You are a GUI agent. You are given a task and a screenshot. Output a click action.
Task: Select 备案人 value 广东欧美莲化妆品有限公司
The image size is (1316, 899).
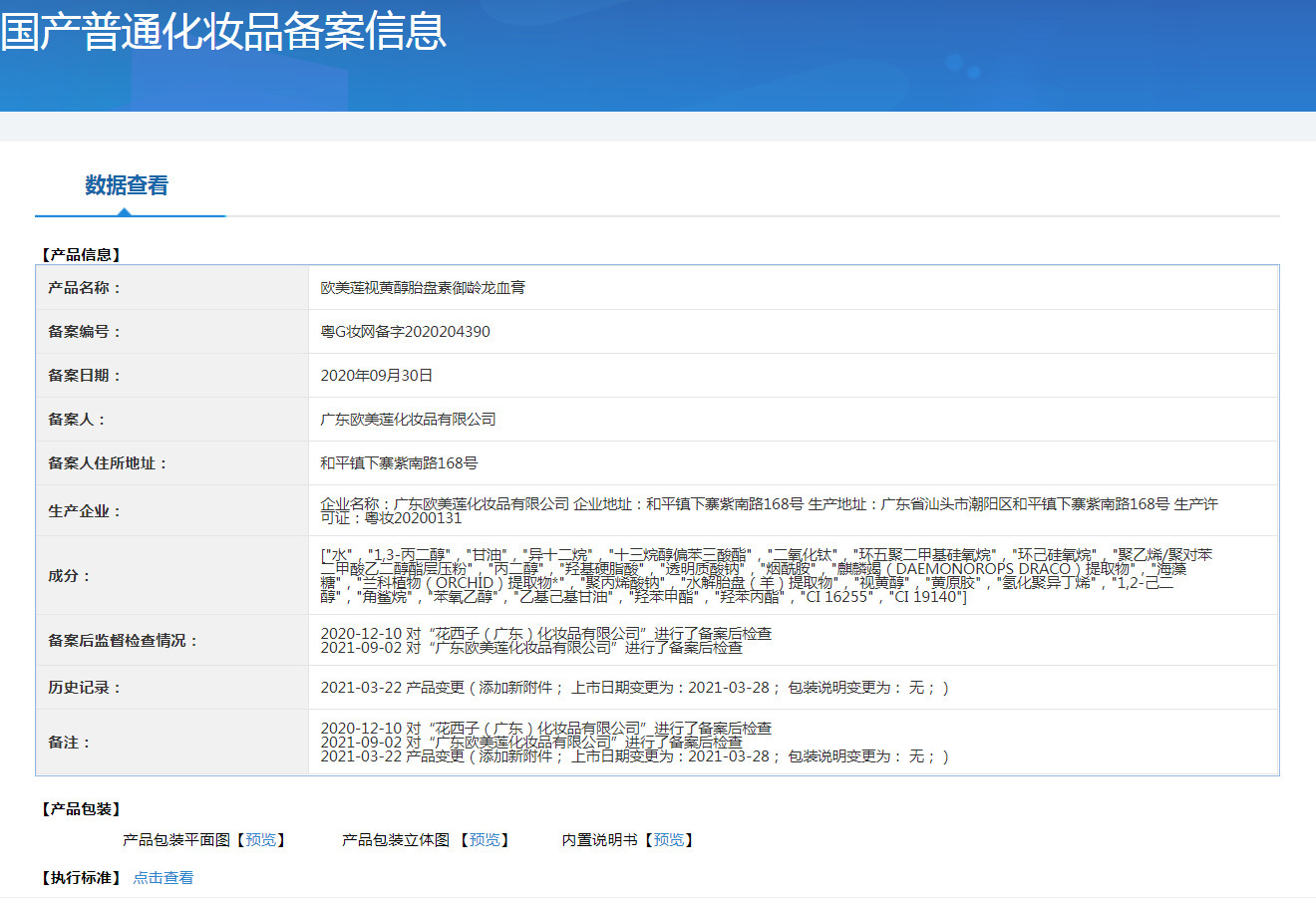(x=408, y=420)
